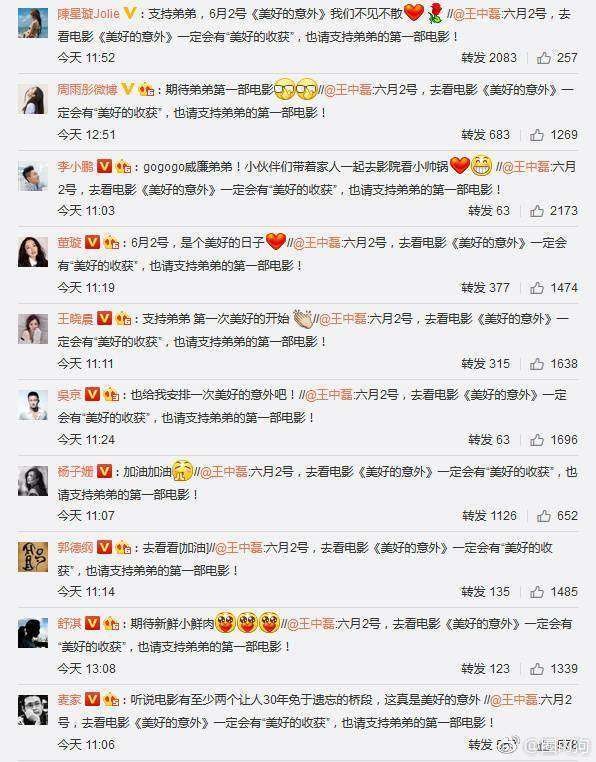
Task: Click 转发 1126 under 杨子姗's post
Action: click(x=489, y=516)
